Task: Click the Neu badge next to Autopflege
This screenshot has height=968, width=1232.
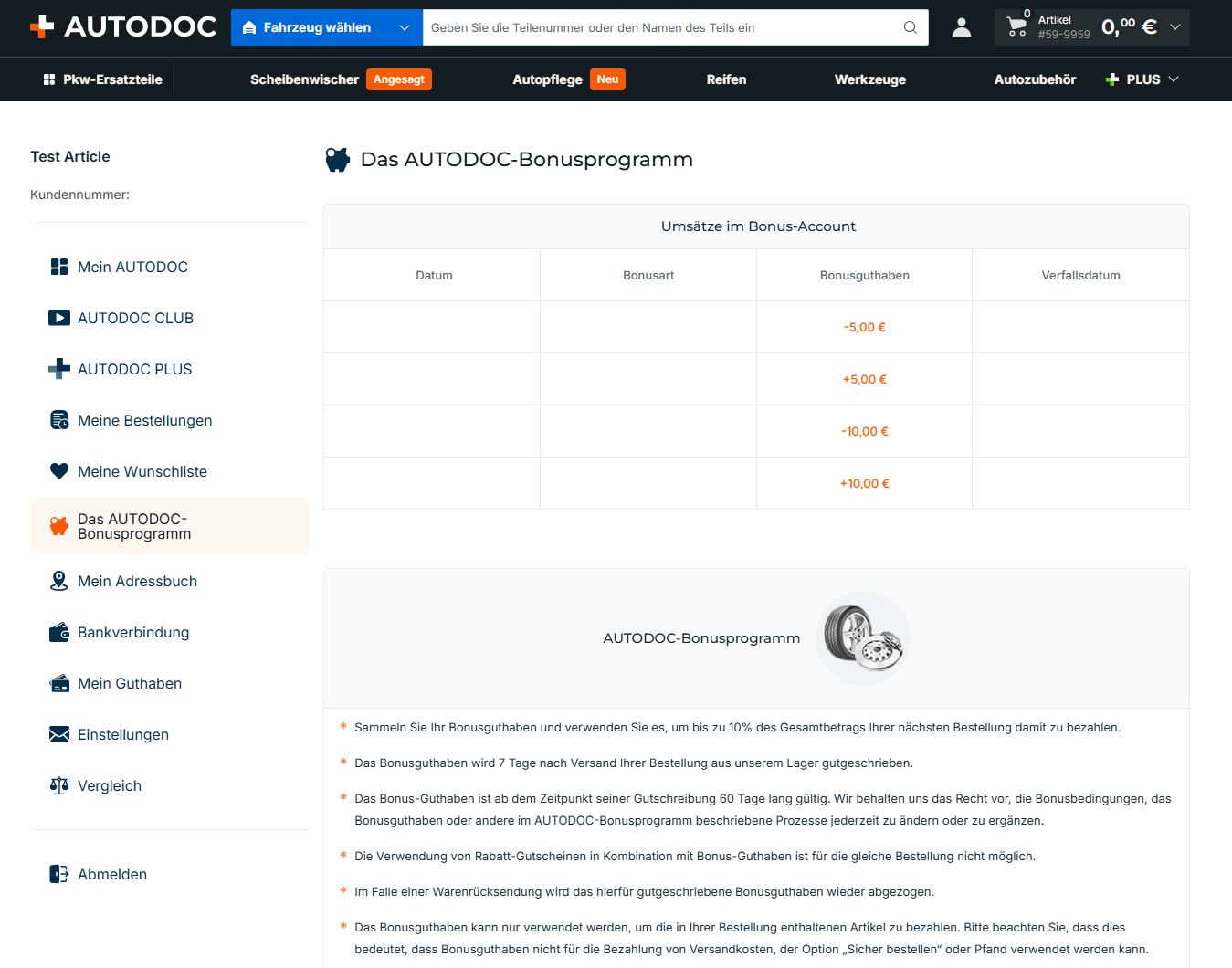Action: pyautogui.click(x=607, y=79)
